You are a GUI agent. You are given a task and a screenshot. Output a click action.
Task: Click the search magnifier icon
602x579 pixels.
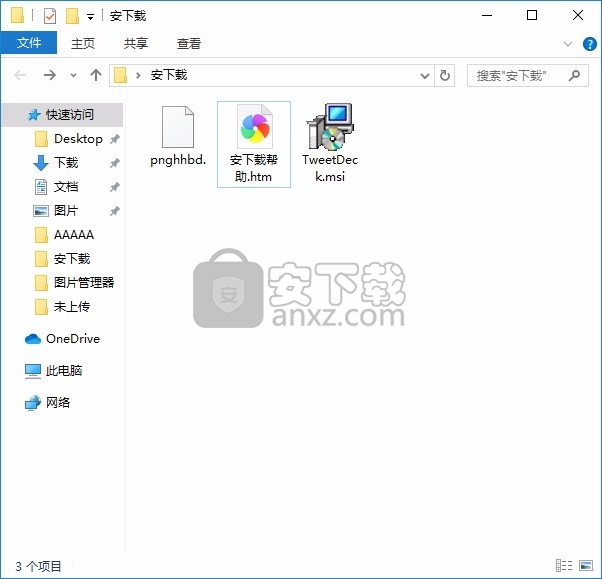(574, 76)
